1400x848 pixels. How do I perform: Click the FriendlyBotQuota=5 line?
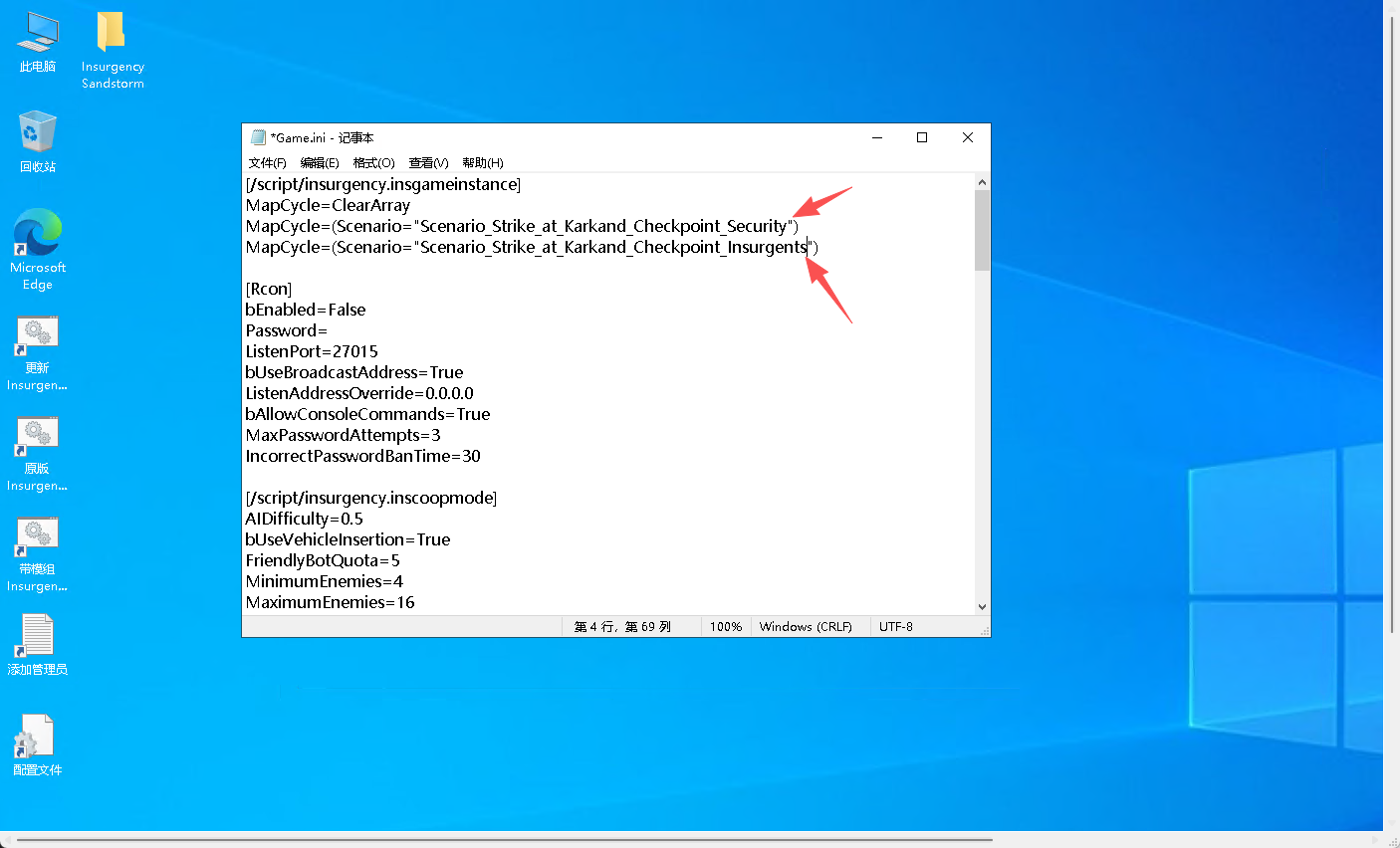pyautogui.click(x=323, y=560)
